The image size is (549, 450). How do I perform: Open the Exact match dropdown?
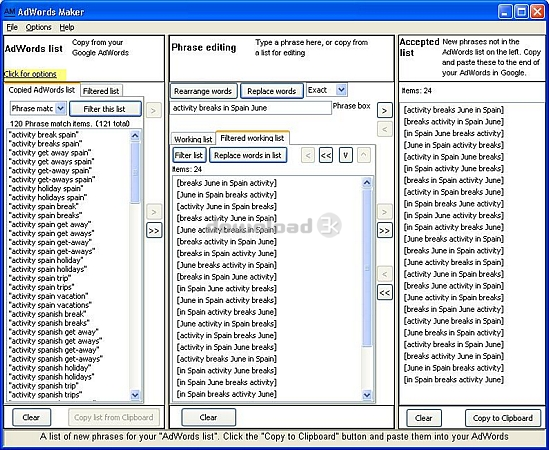[x=341, y=90]
